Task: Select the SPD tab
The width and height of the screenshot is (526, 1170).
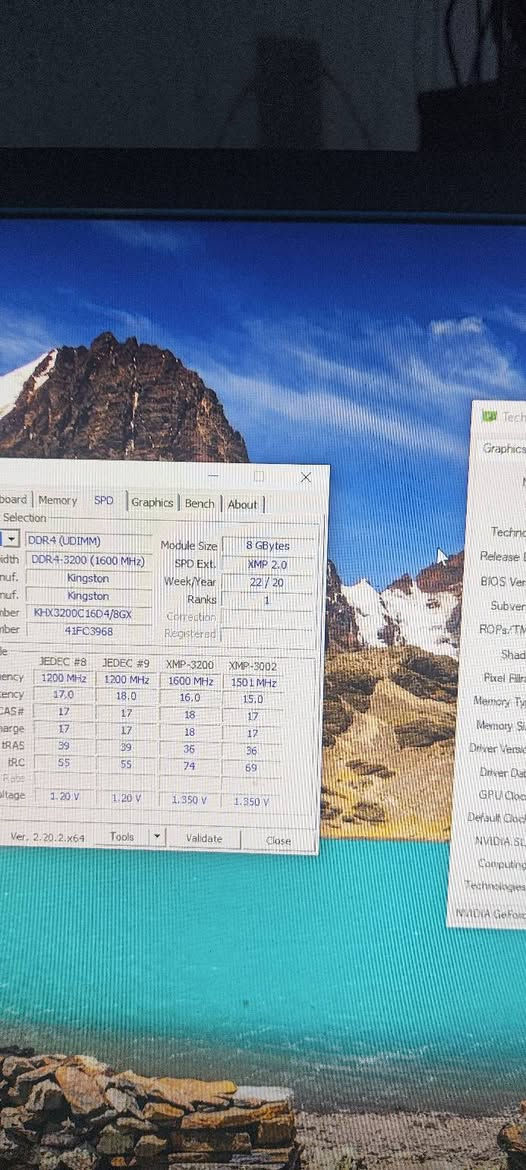Action: click(x=104, y=500)
